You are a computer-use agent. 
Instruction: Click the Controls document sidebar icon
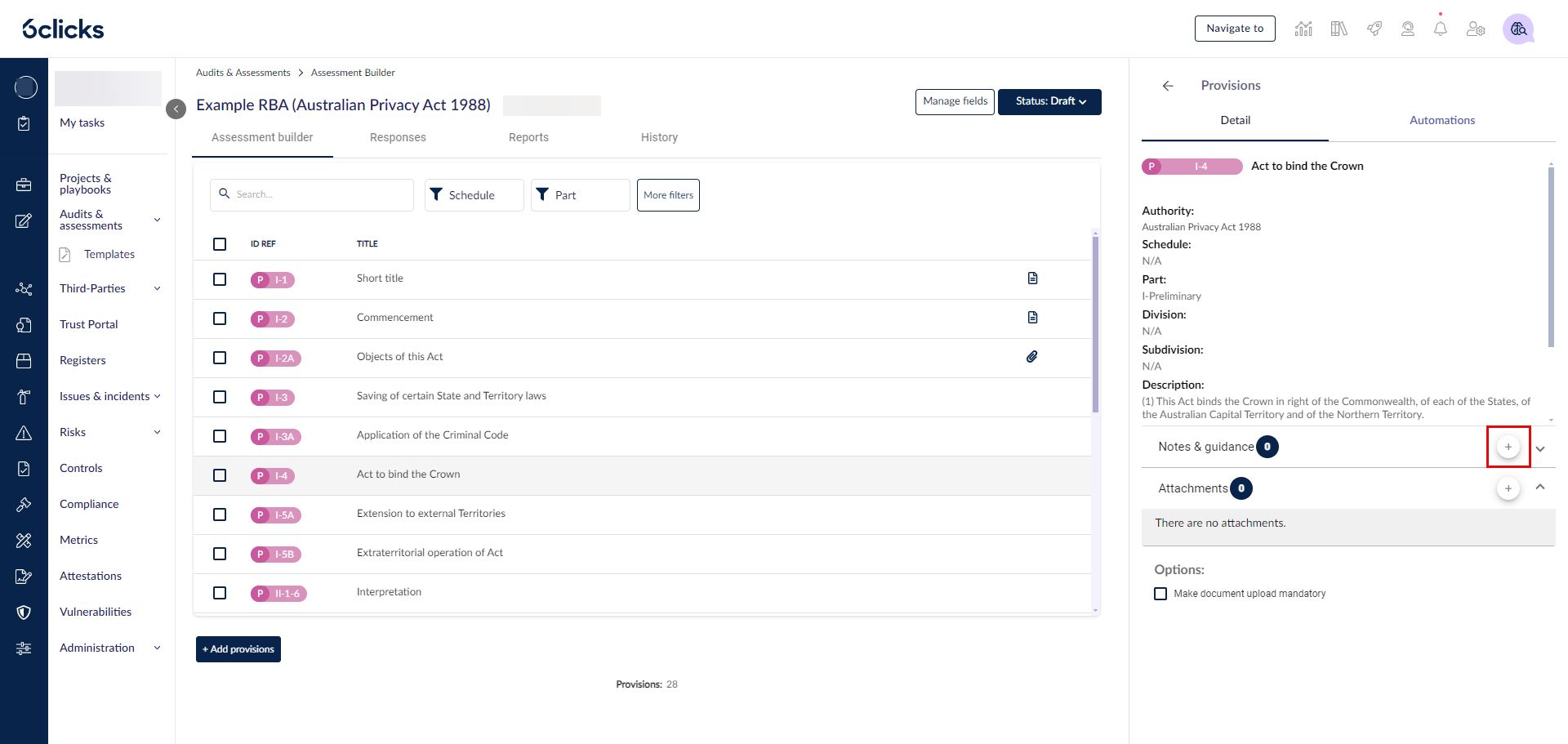pyautogui.click(x=24, y=469)
